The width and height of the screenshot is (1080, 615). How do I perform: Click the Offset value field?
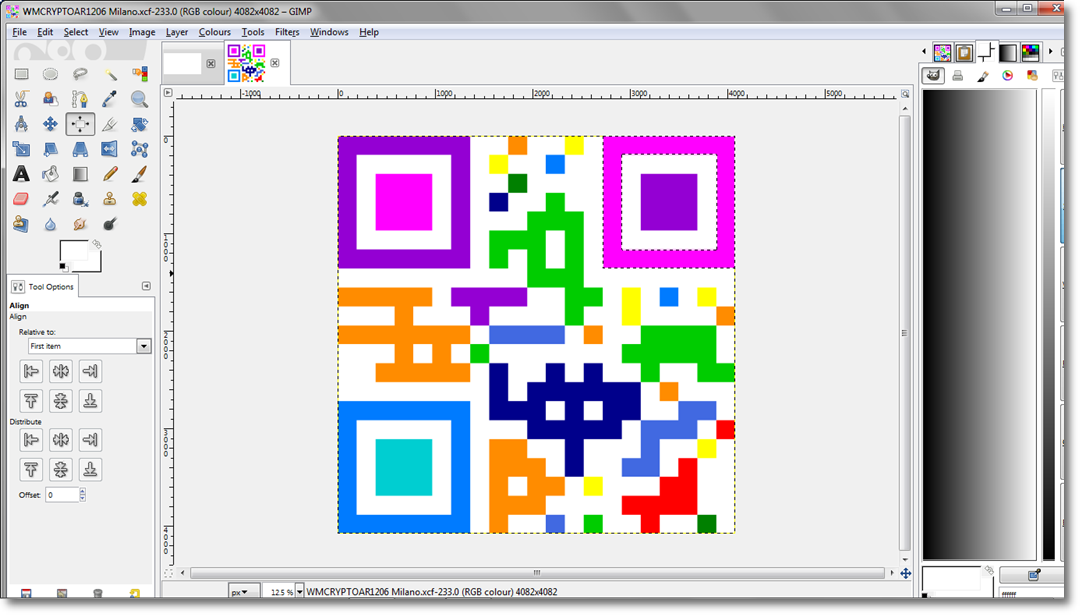[62, 494]
